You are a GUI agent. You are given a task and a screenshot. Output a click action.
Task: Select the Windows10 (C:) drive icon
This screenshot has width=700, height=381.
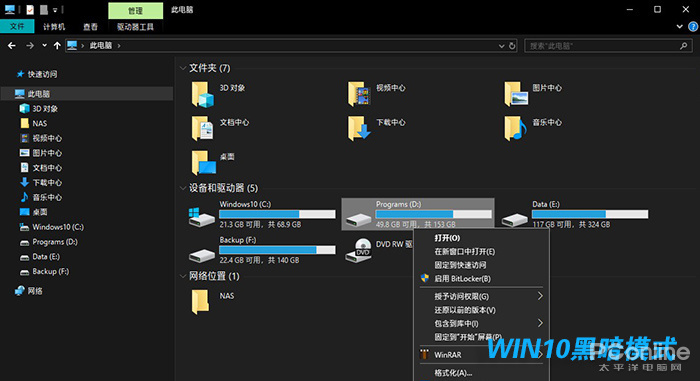point(201,218)
